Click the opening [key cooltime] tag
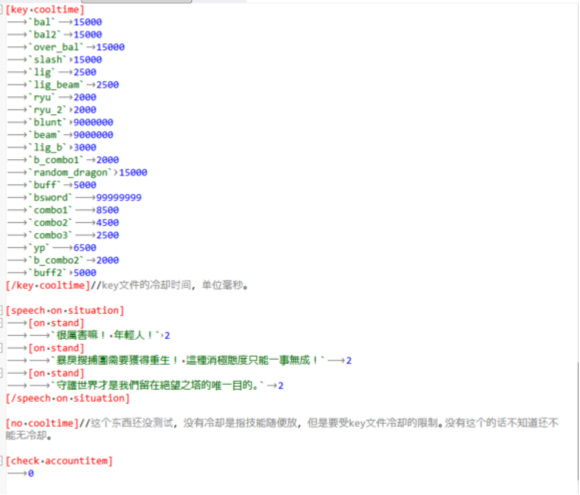580x495 pixels. point(45,10)
